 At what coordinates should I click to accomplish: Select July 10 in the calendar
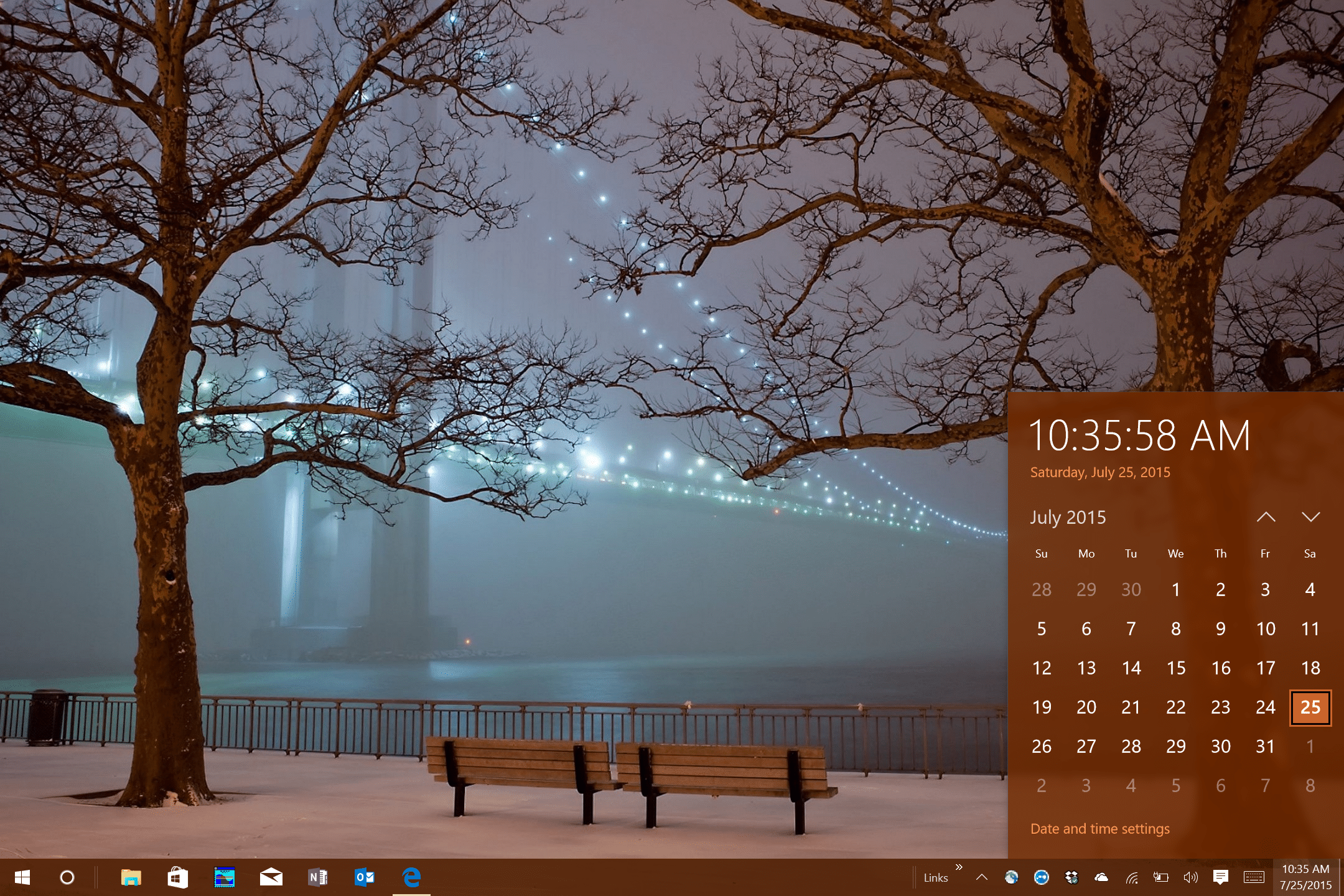pos(1266,629)
